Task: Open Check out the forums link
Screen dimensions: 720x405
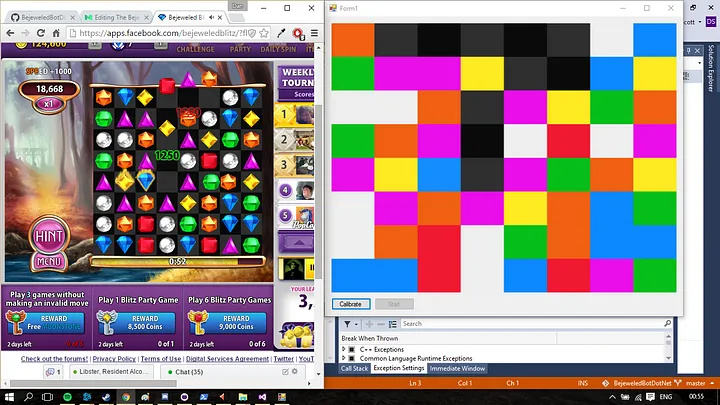Action: [54, 359]
